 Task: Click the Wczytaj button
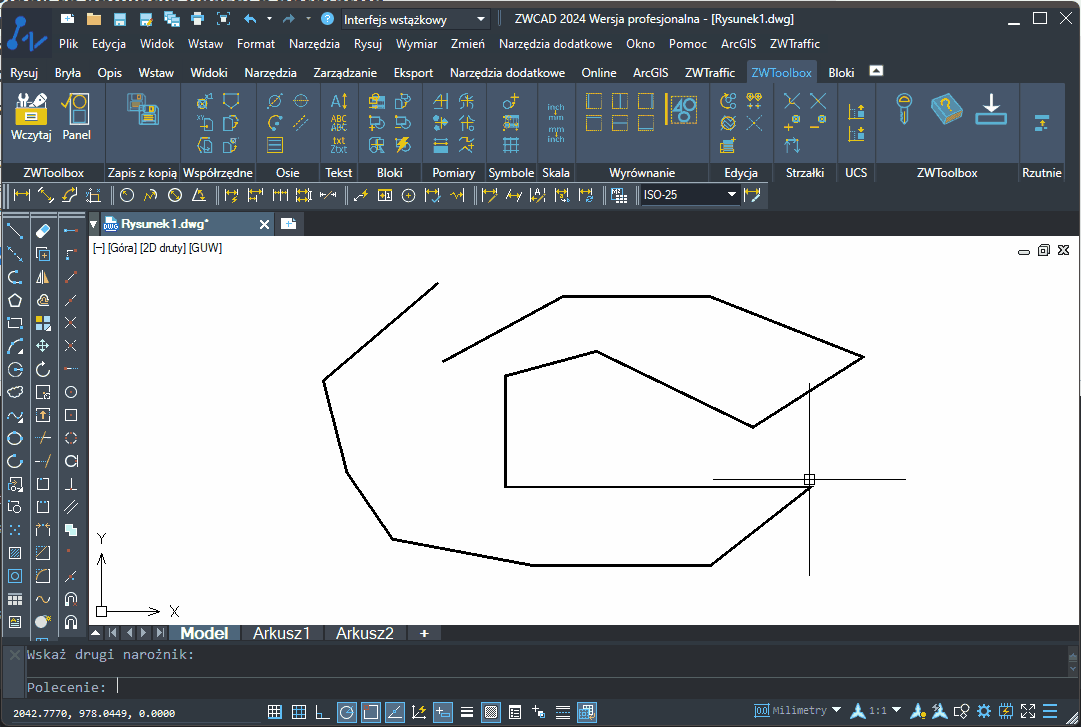[x=31, y=116]
